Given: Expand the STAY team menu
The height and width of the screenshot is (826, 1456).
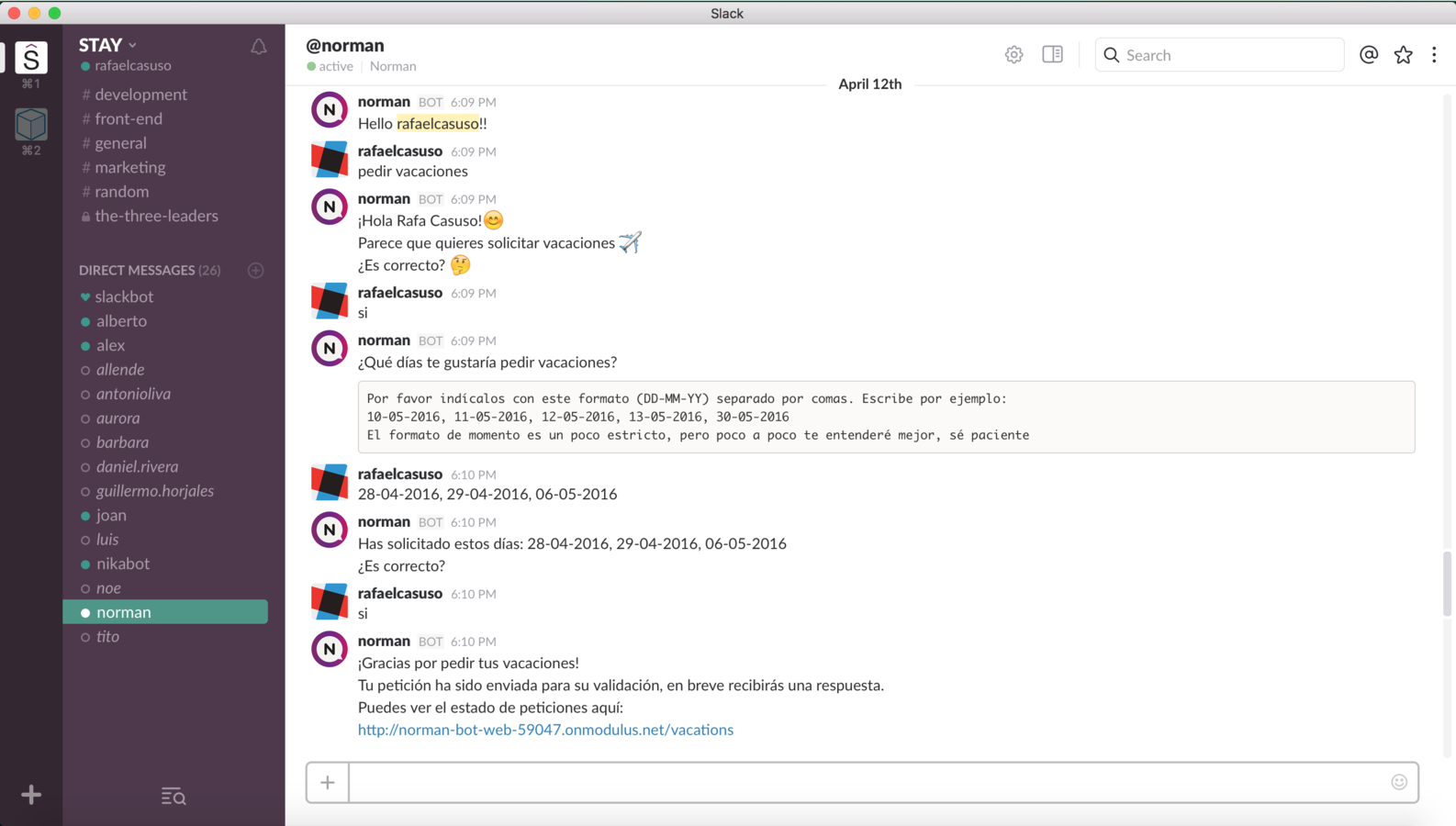Looking at the screenshot, I should click(107, 45).
